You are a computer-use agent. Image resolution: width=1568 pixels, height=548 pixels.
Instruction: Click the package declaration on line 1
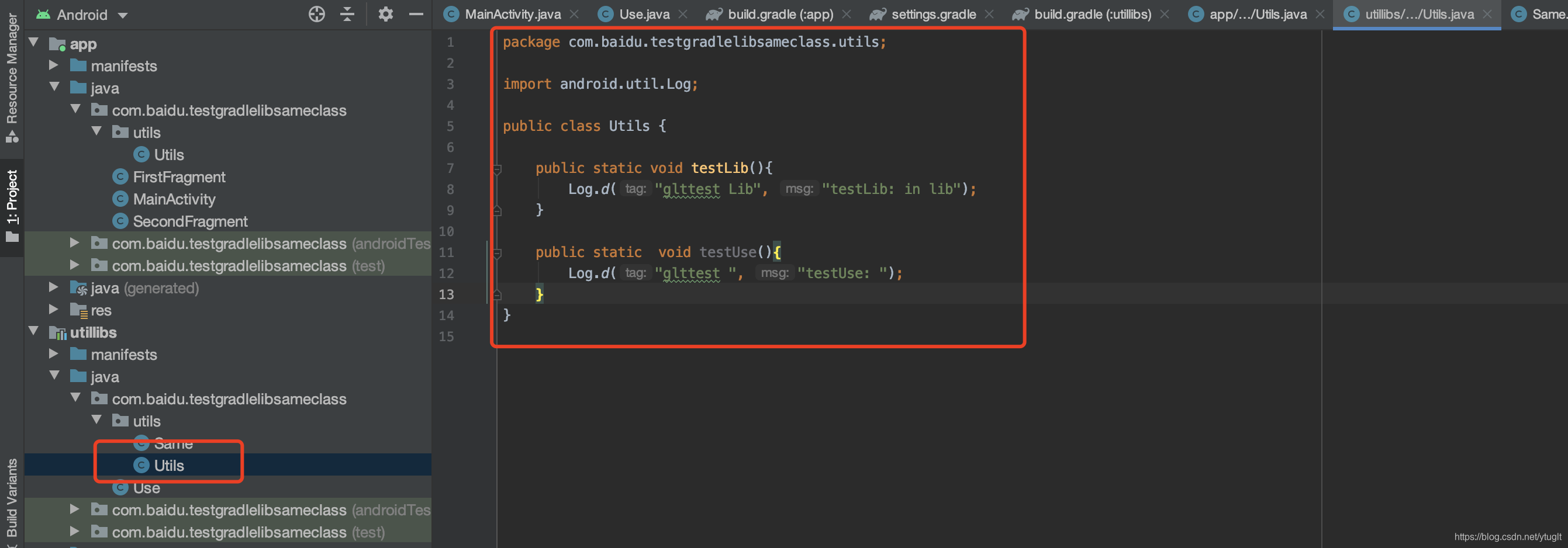(x=695, y=42)
